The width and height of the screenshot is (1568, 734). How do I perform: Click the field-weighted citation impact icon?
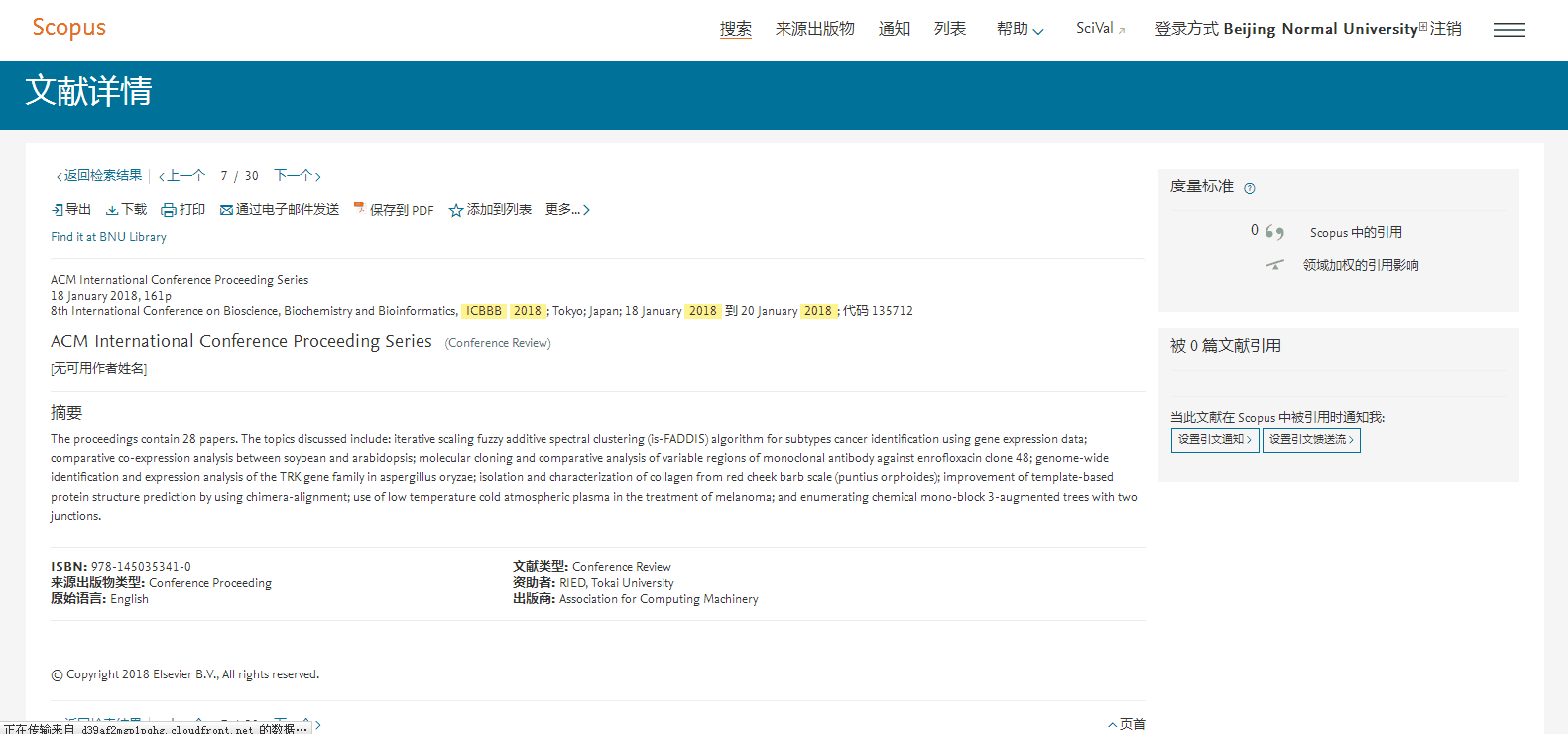point(1274,265)
